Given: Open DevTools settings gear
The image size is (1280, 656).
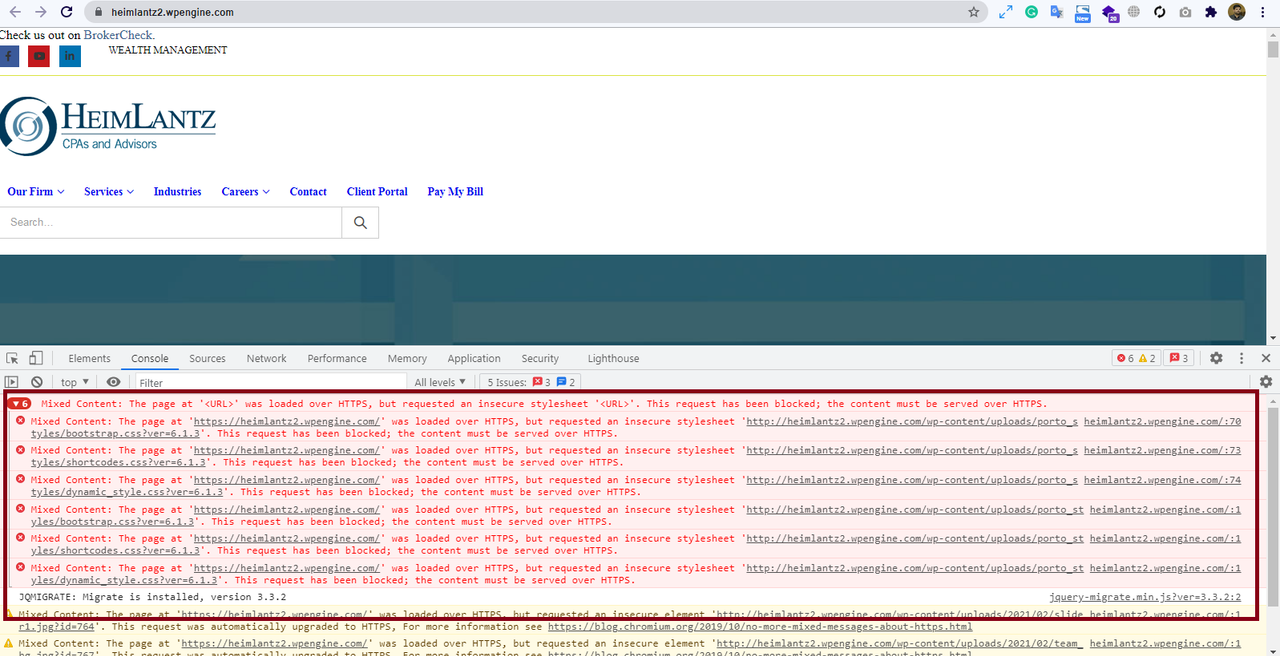Looking at the screenshot, I should [1216, 358].
